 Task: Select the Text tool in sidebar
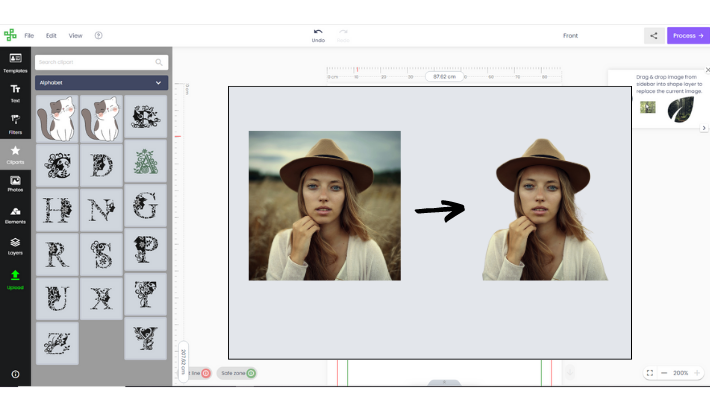(15, 93)
